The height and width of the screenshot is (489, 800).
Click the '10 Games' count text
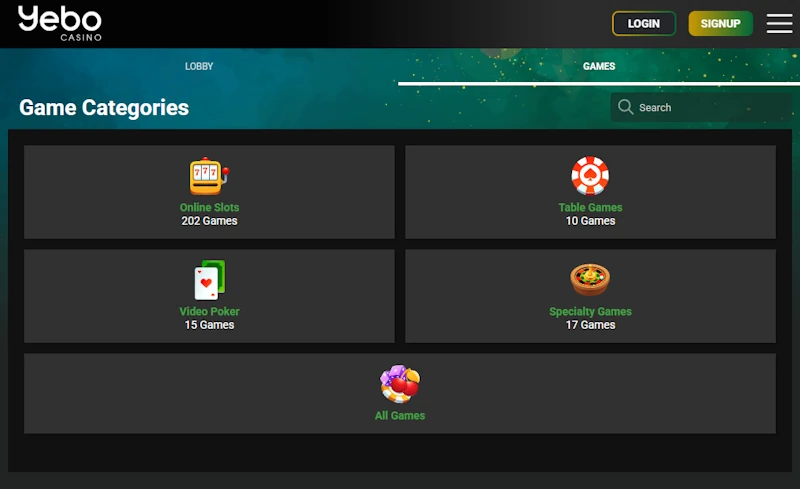pyautogui.click(x=590, y=221)
